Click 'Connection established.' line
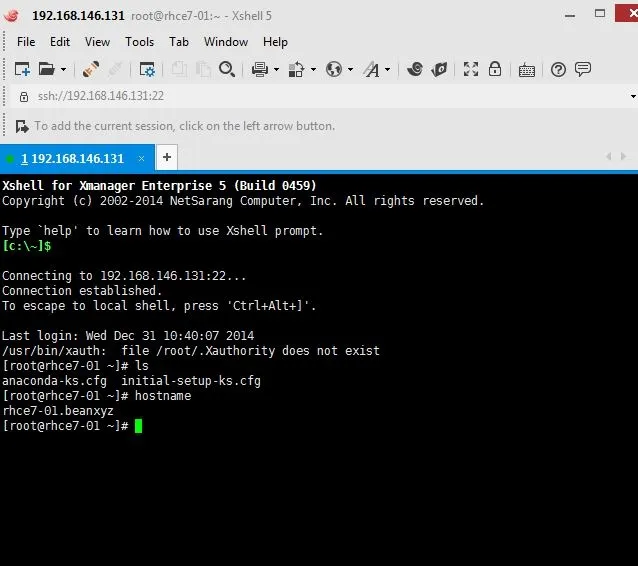This screenshot has width=638, height=566. (x=82, y=291)
